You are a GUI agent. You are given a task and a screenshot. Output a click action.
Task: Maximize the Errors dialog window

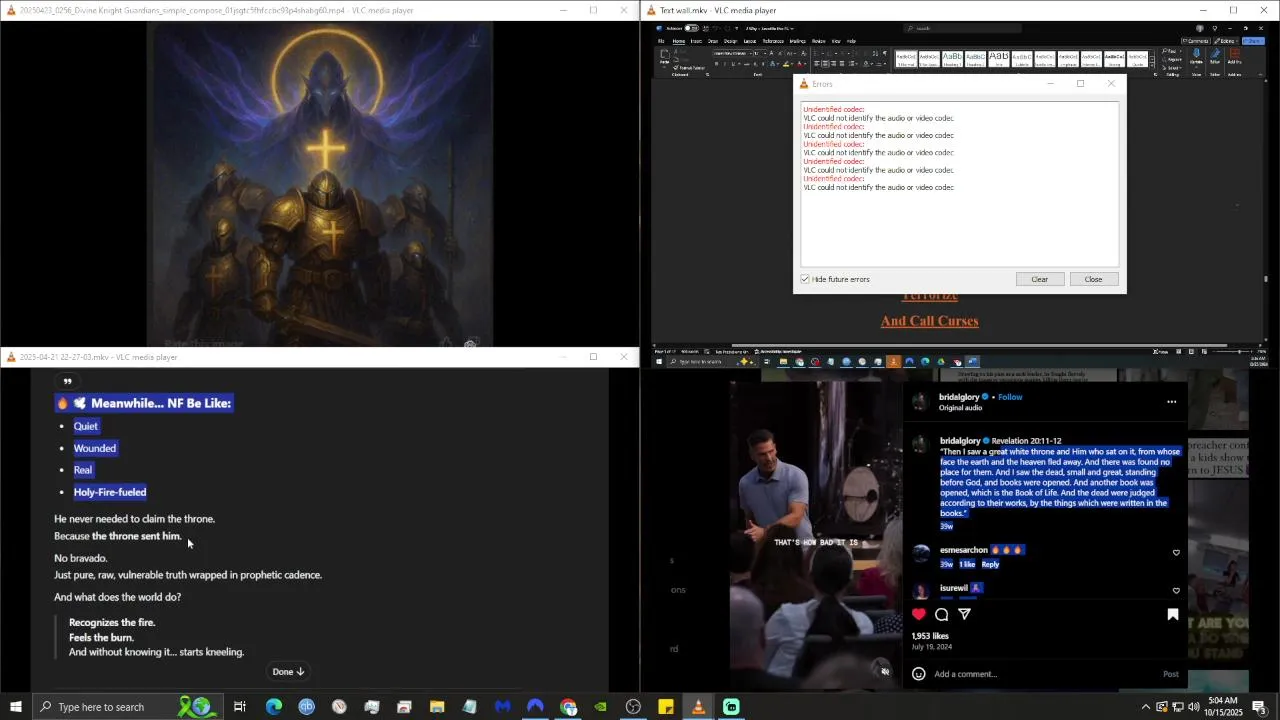pyautogui.click(x=1080, y=84)
